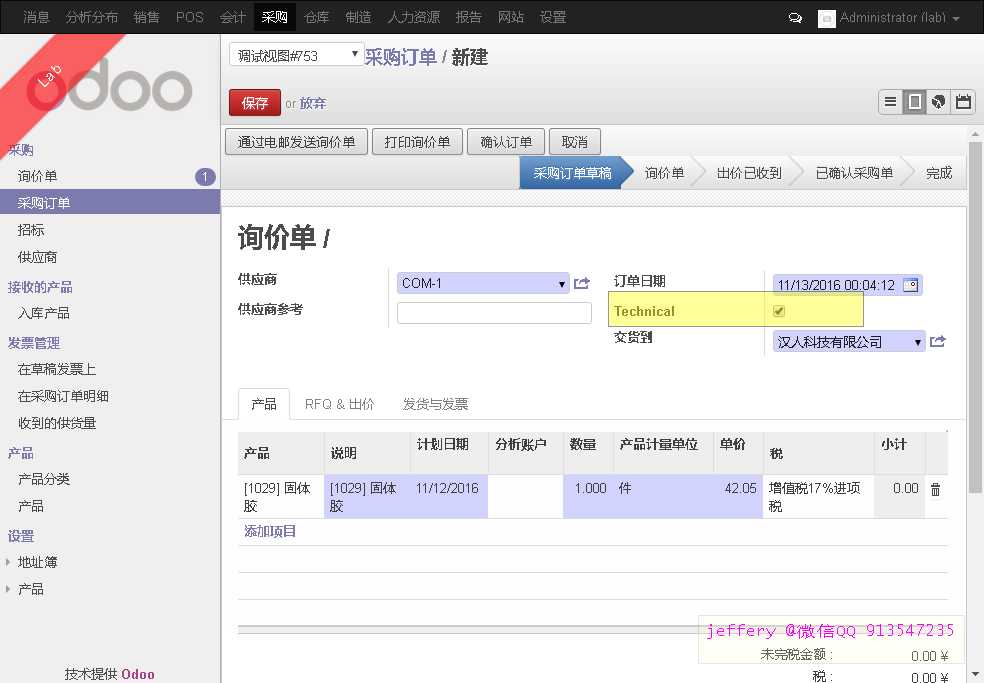Select 入库产品 in the sidebar
The height and width of the screenshot is (683, 984).
coord(43,313)
